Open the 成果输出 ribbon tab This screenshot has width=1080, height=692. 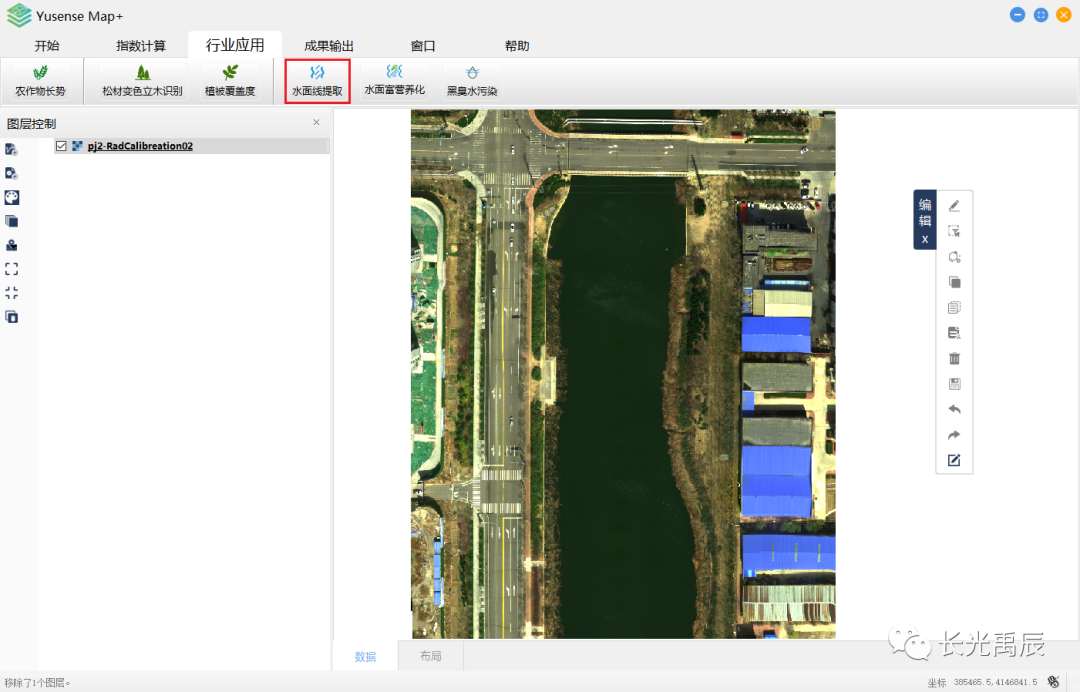pyautogui.click(x=329, y=46)
